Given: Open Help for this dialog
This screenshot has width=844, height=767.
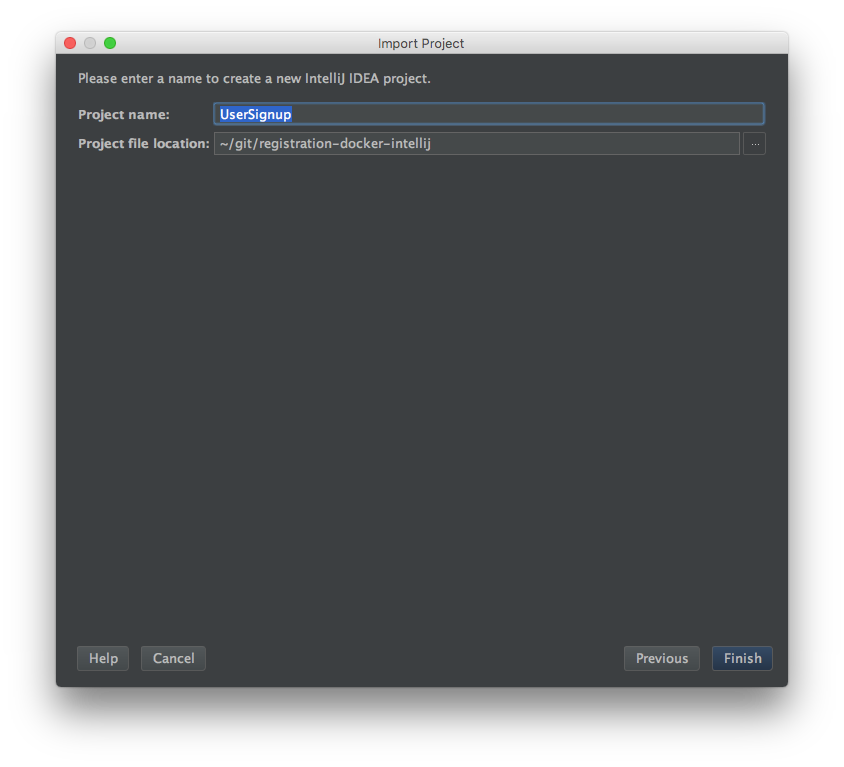Looking at the screenshot, I should (103, 658).
